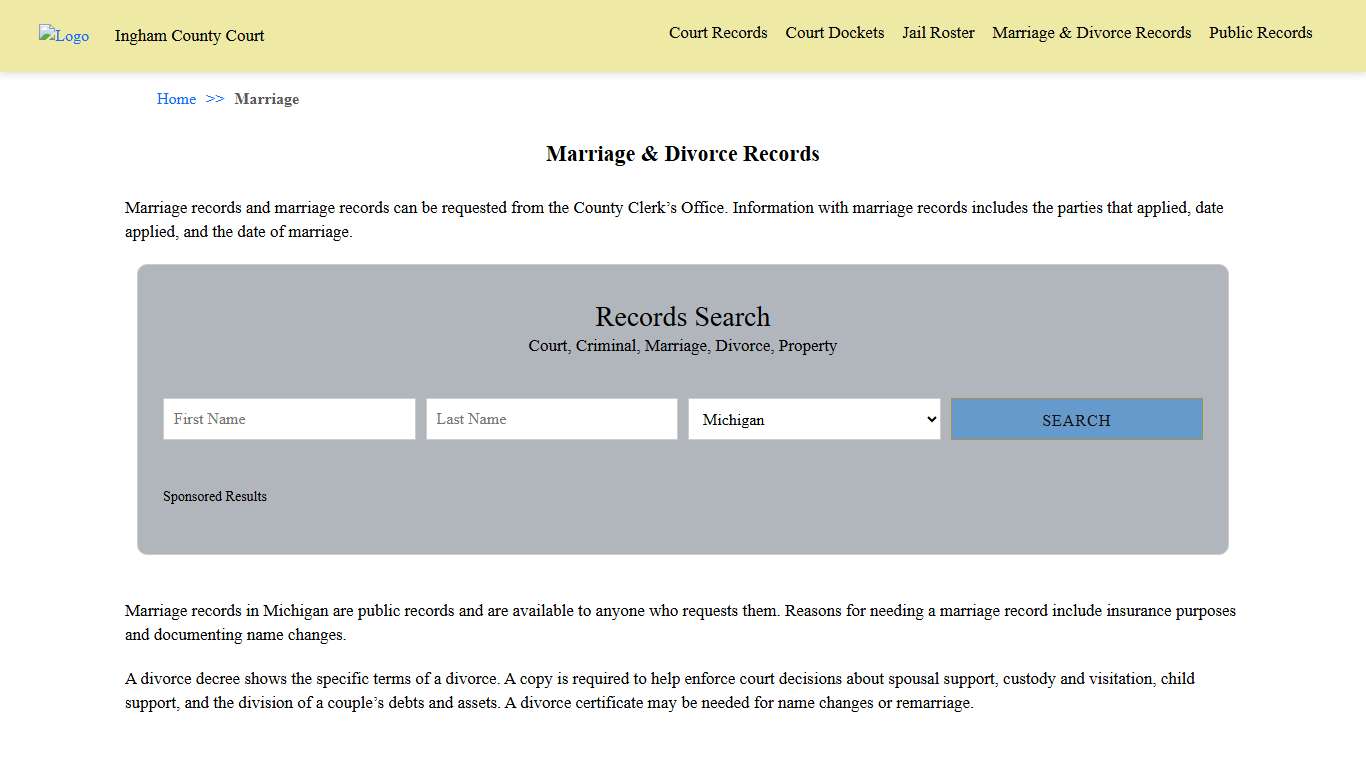View the Jail Roster
Screen dimensions: 1366x768
pos(938,33)
